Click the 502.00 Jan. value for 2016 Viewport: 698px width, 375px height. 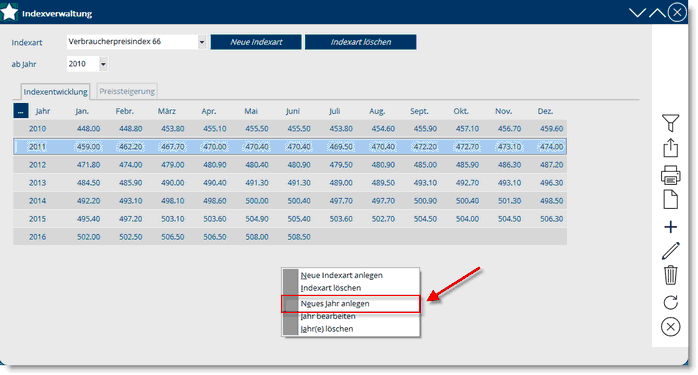(x=88, y=237)
